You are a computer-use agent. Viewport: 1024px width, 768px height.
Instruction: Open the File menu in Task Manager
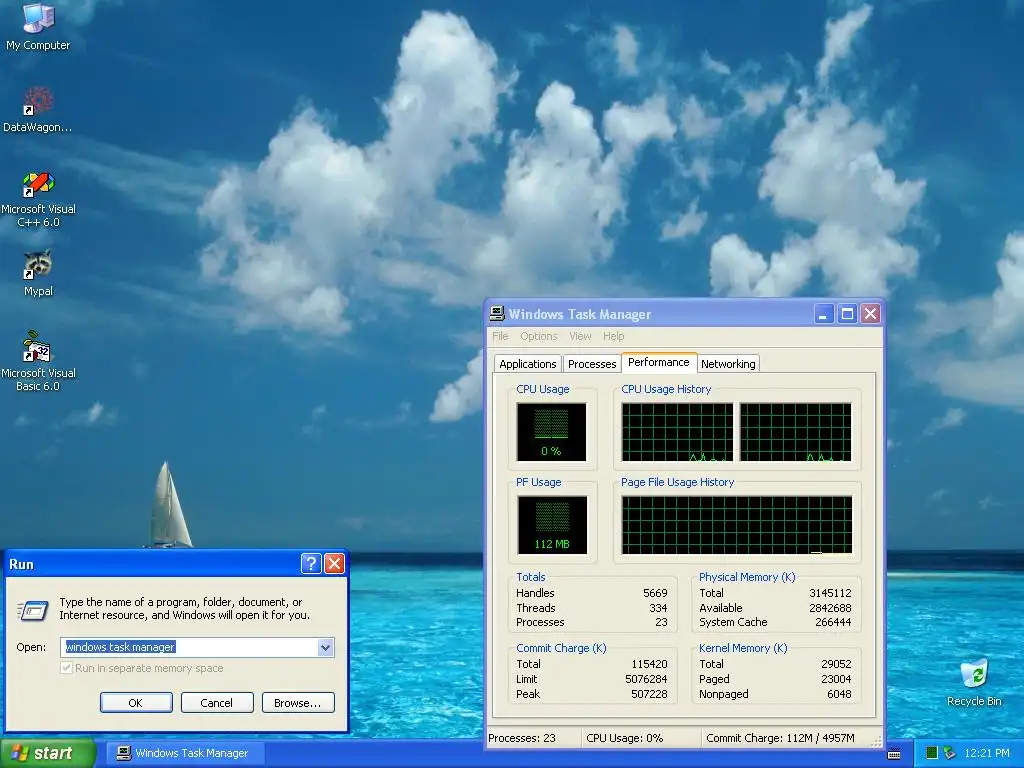click(x=500, y=336)
